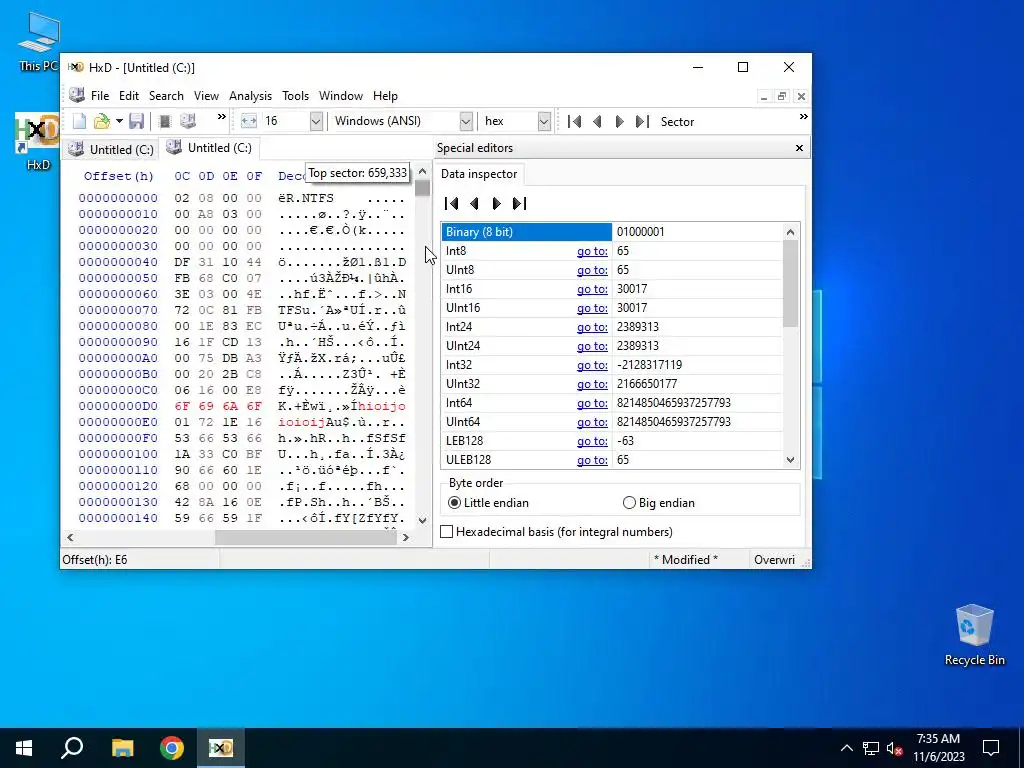The image size is (1024, 768).
Task: Click the Open disk toolbar icon
Action: [x=188, y=121]
